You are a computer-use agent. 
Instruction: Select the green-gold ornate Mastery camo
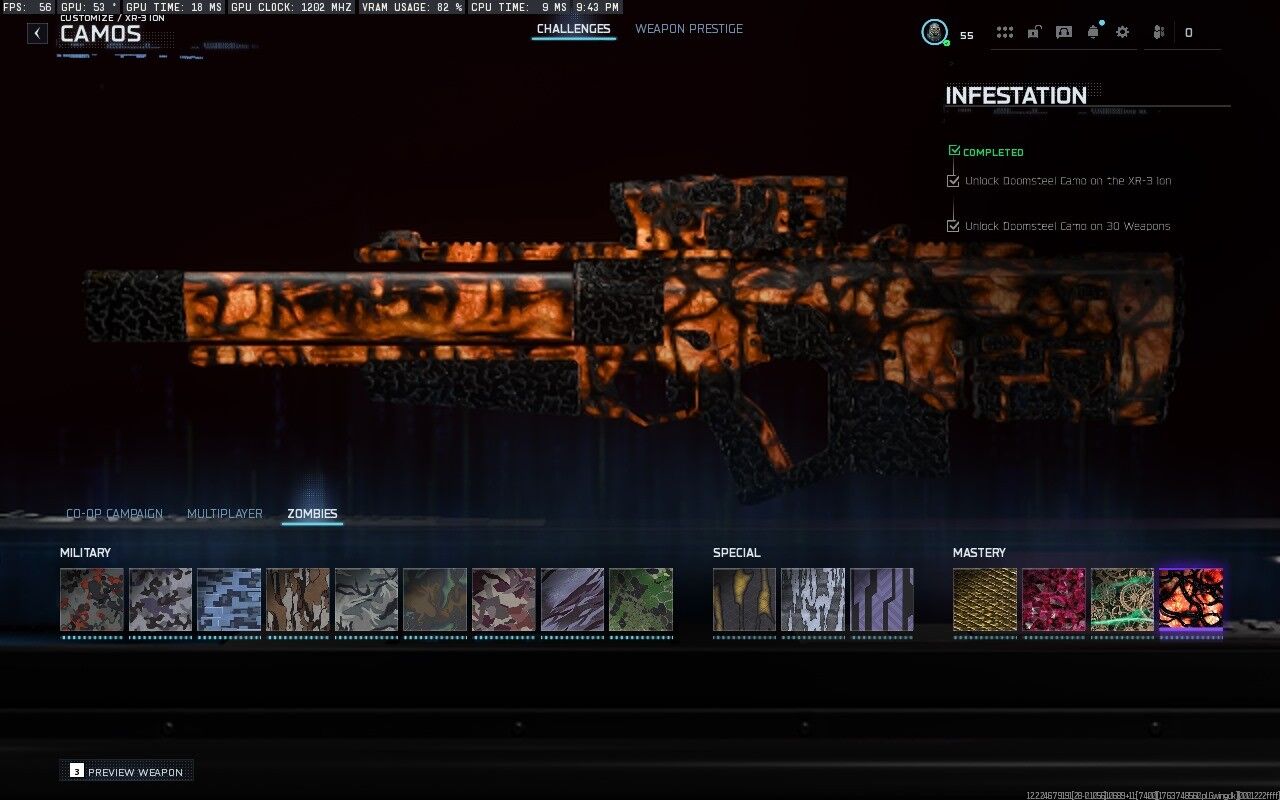pyautogui.click(x=1122, y=600)
